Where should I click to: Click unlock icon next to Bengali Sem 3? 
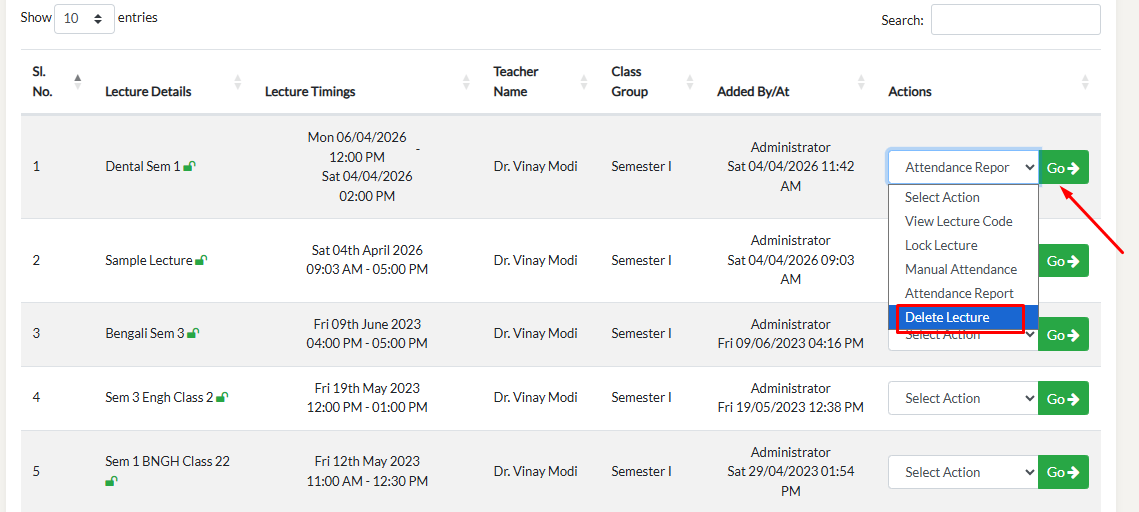(193, 334)
